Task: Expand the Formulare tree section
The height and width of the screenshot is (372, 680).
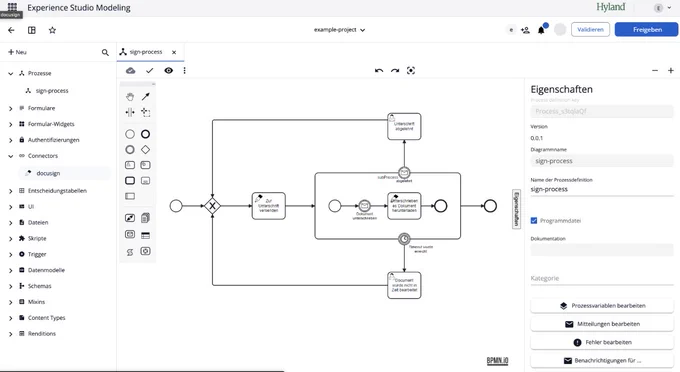Action: coord(11,108)
